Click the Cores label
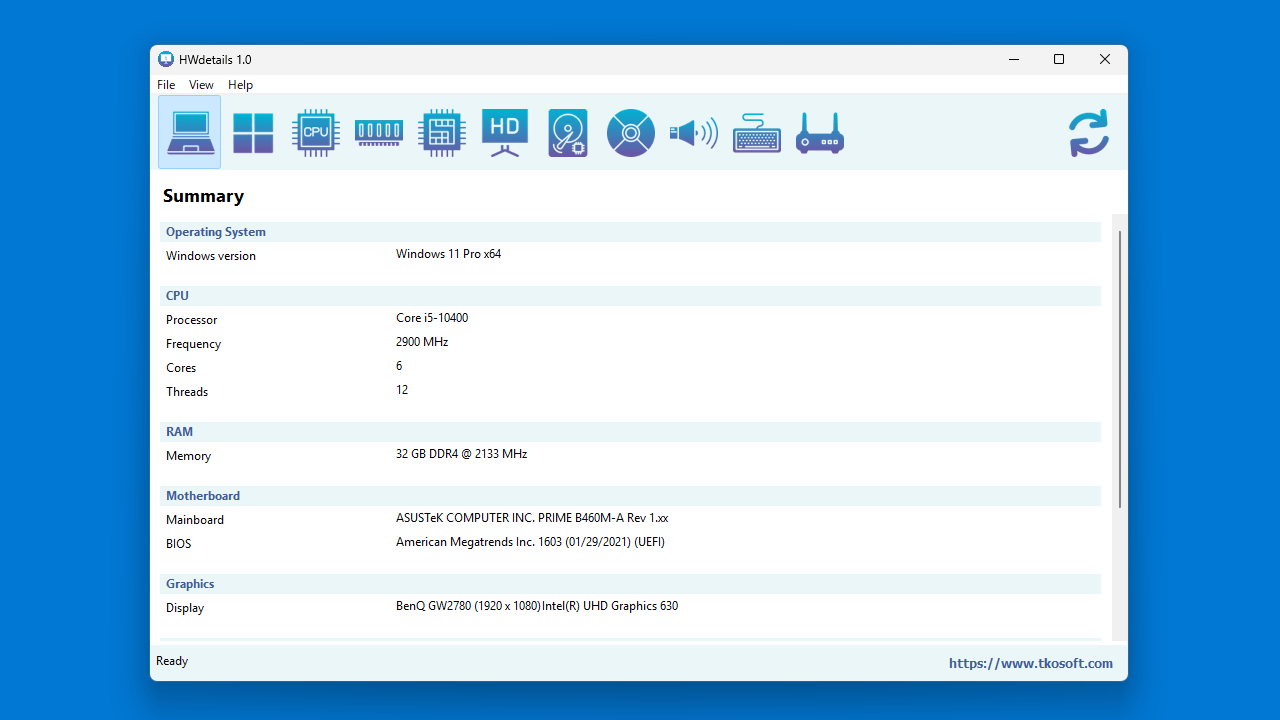This screenshot has width=1280, height=720. click(181, 368)
